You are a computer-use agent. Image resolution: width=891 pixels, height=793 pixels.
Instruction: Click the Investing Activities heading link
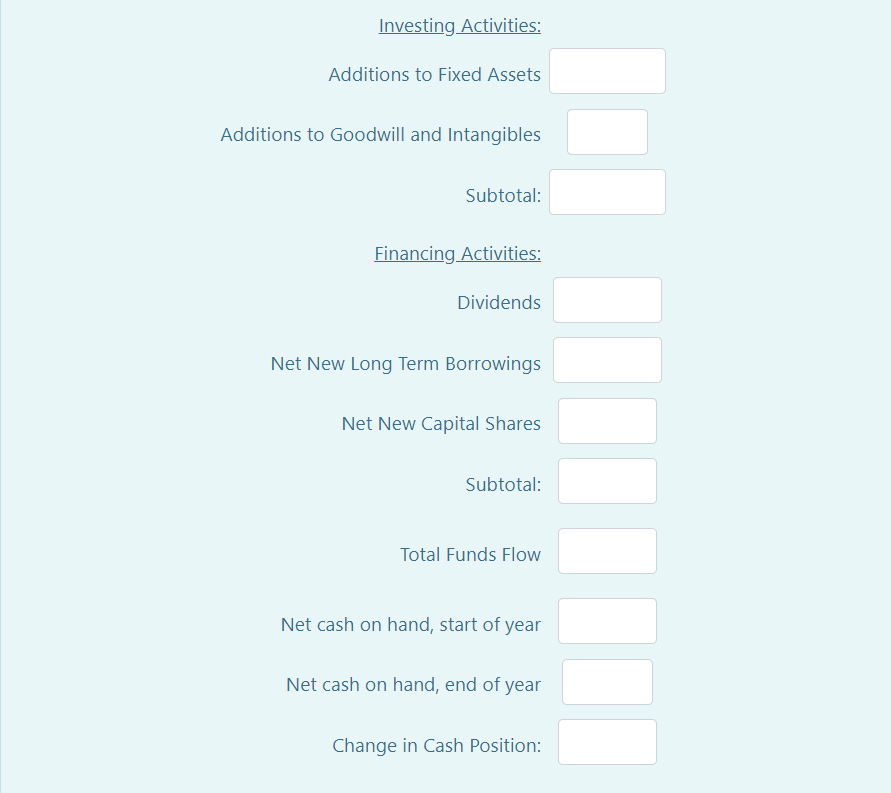point(459,25)
